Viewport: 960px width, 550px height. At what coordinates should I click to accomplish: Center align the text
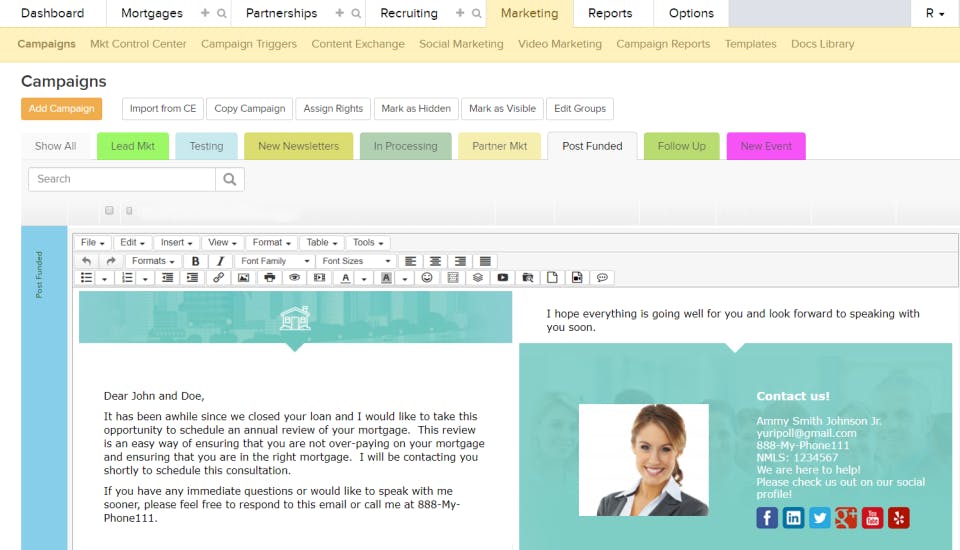[435, 261]
